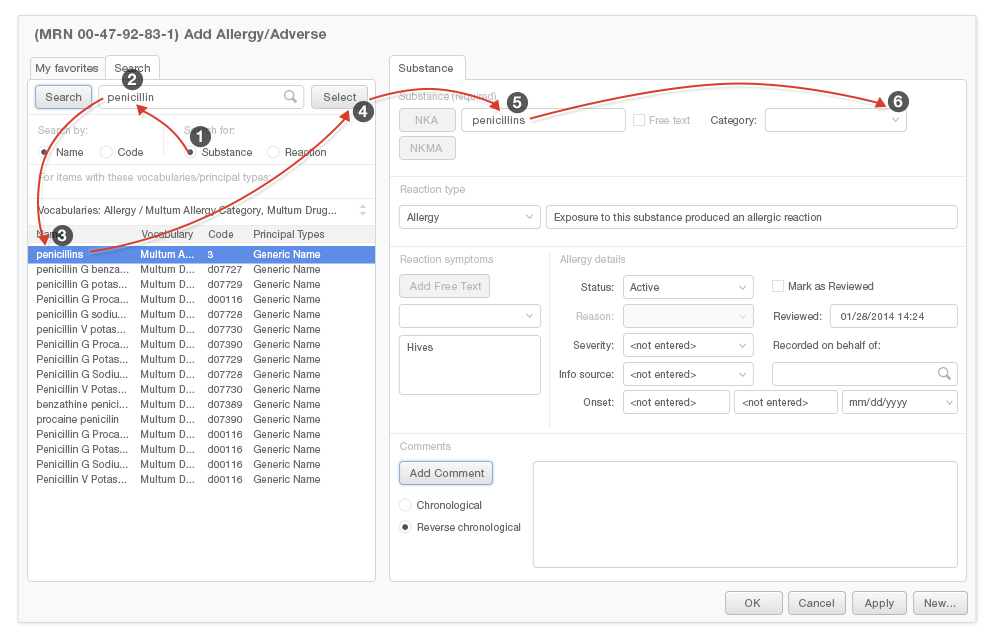Click the OK button

pos(752,603)
